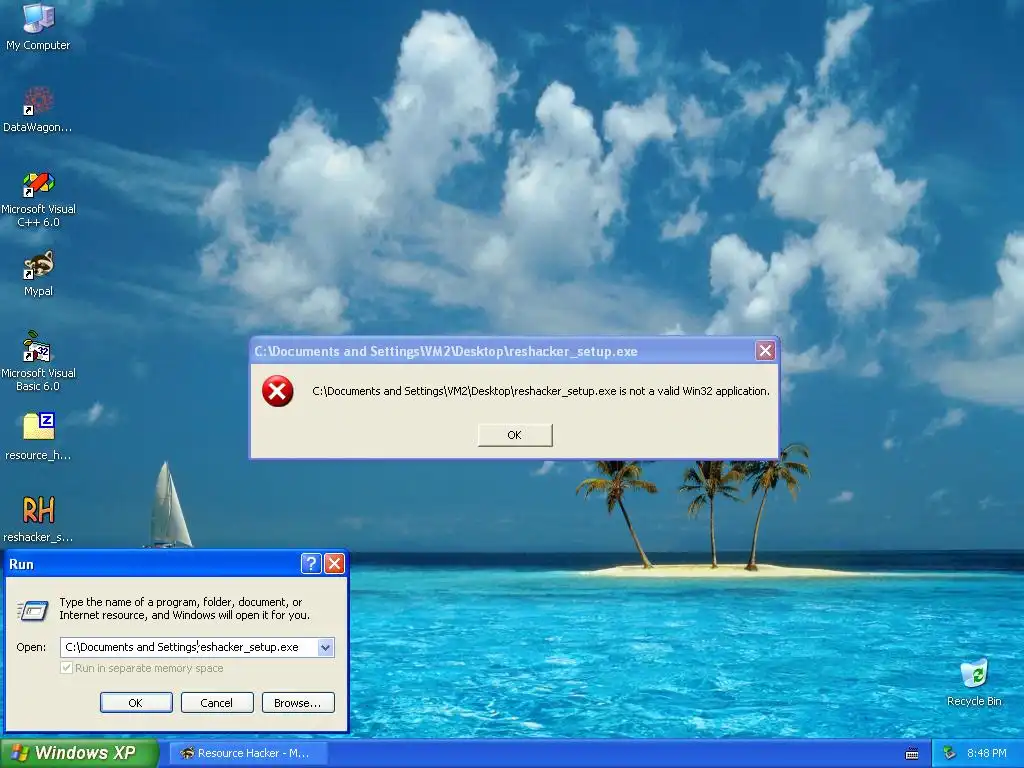
Task: Expand the Open combo box dropdown arrow
Action: point(325,647)
